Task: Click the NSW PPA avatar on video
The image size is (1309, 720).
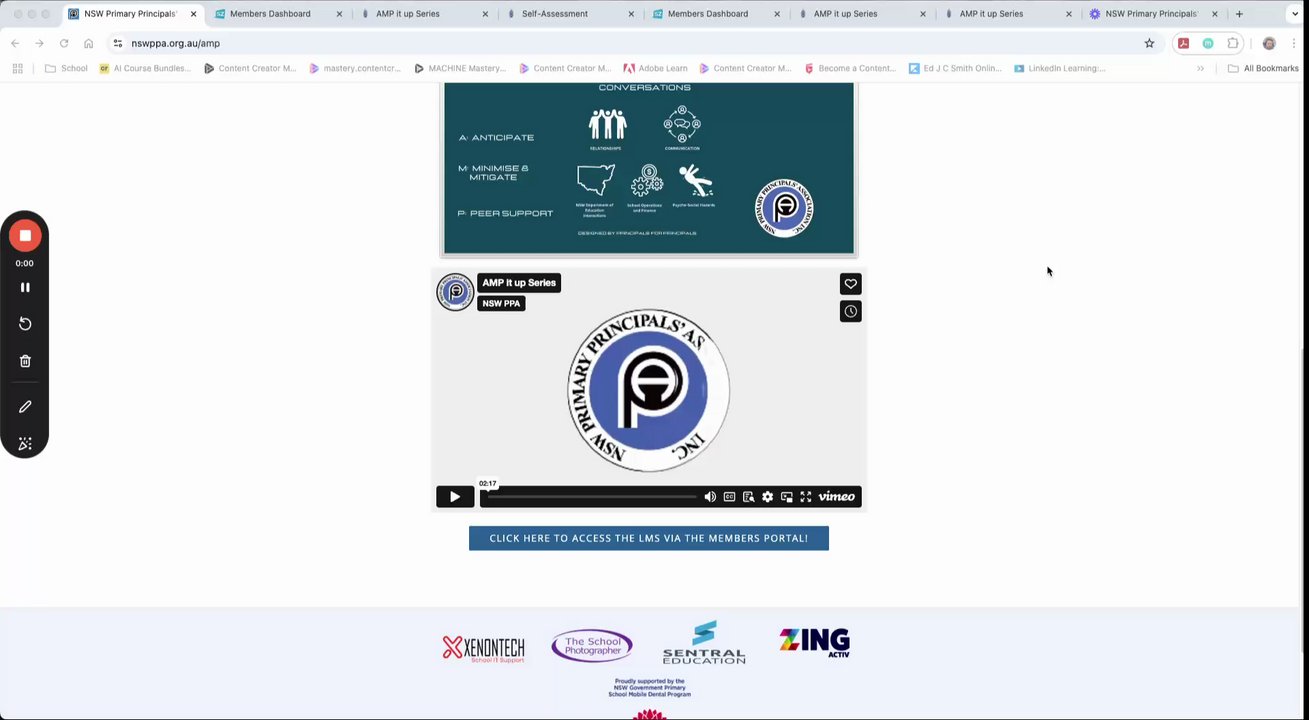Action: (x=455, y=292)
